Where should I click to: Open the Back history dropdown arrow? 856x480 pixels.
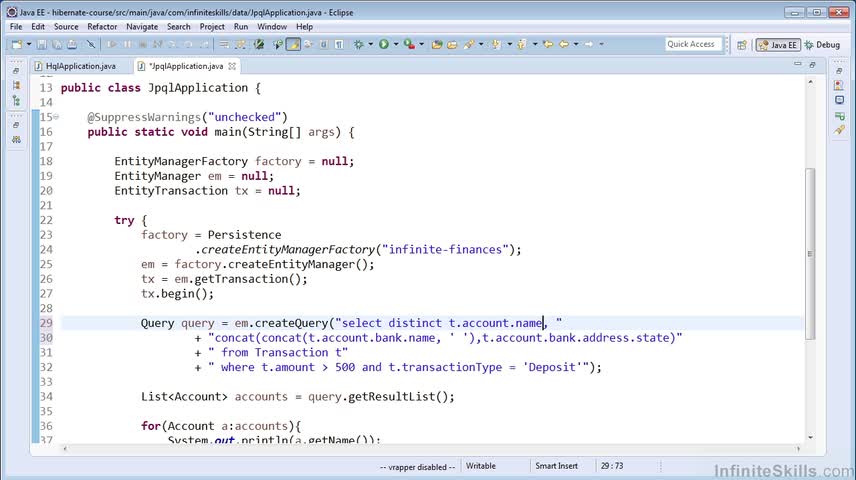576,44
